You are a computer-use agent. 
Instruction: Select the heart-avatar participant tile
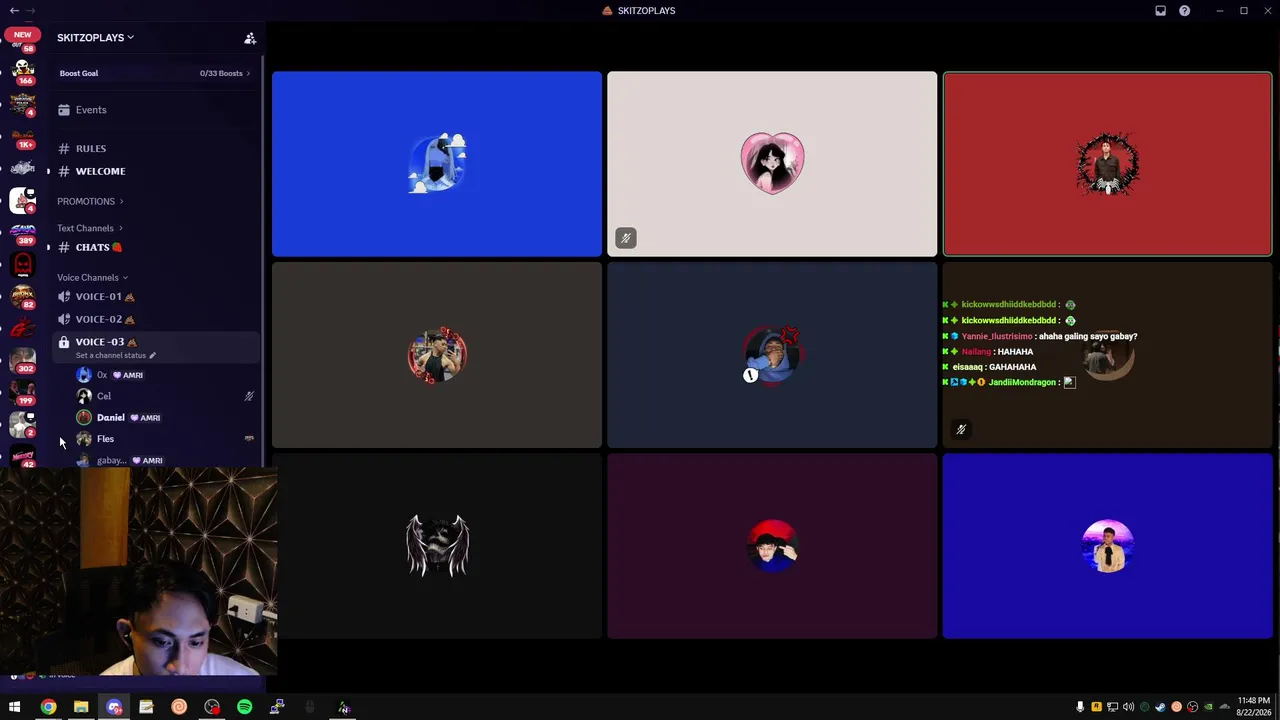772,164
